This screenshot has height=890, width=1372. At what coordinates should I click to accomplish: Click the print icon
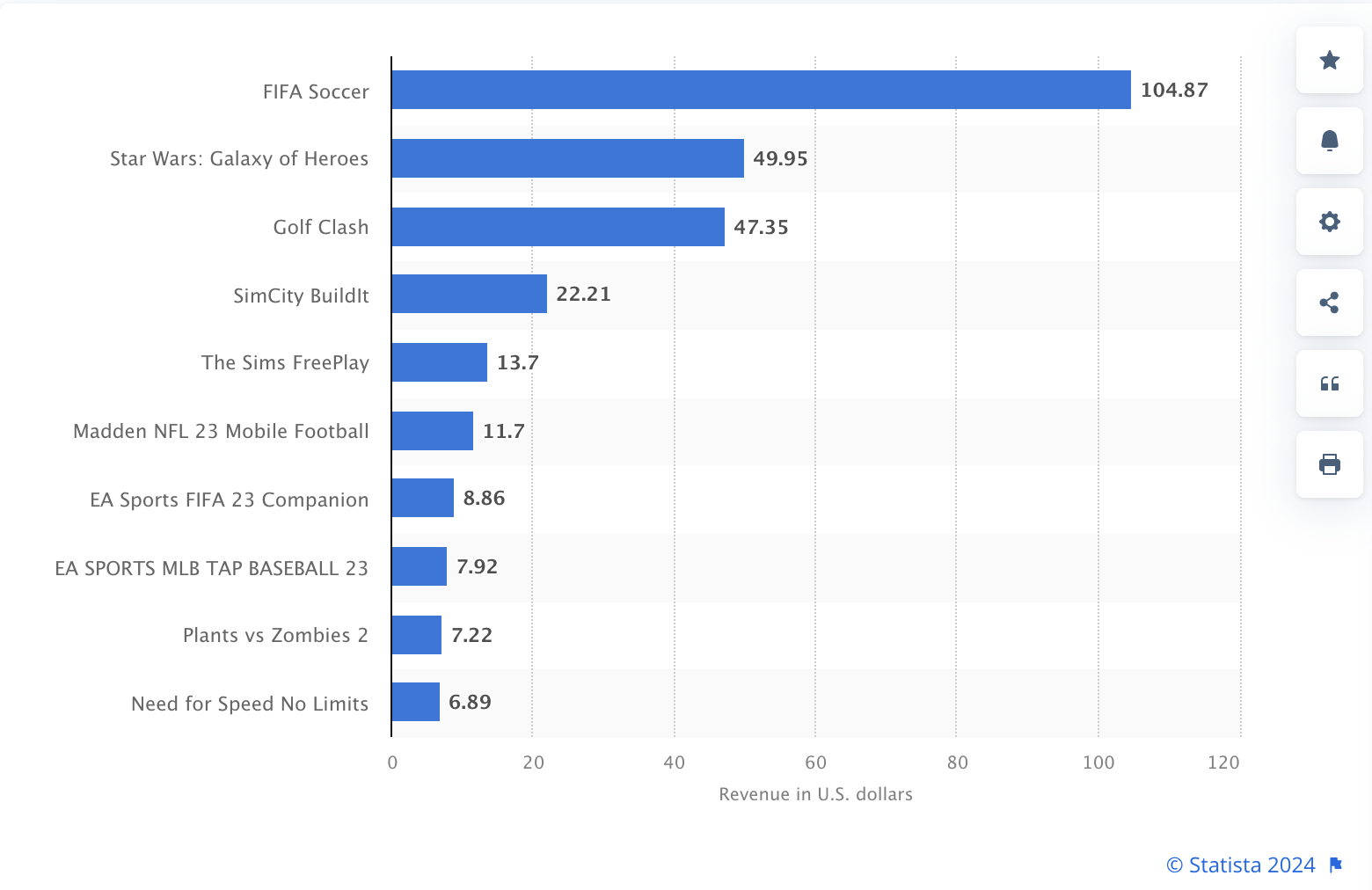1329,464
